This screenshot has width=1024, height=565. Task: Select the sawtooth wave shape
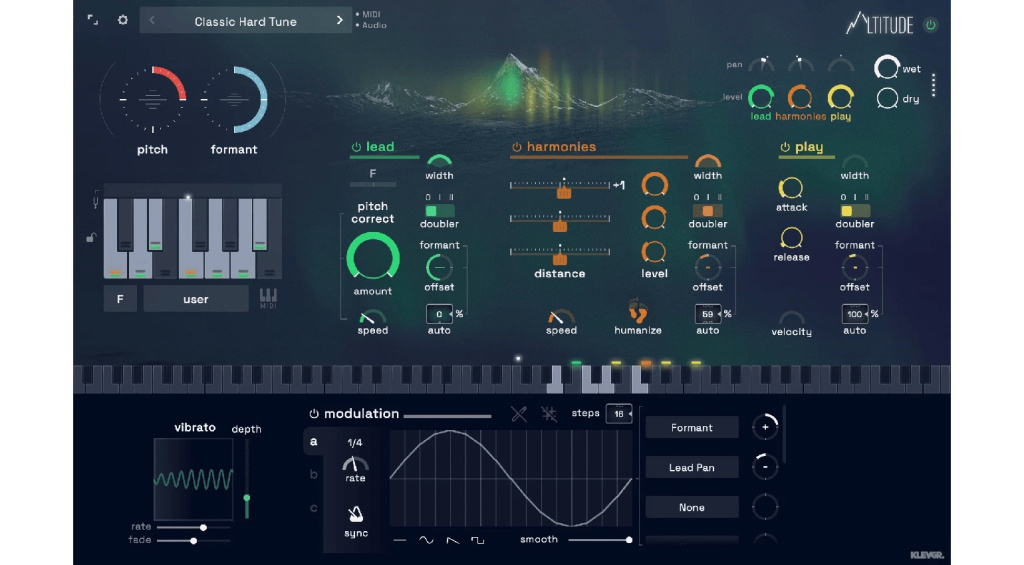point(453,540)
